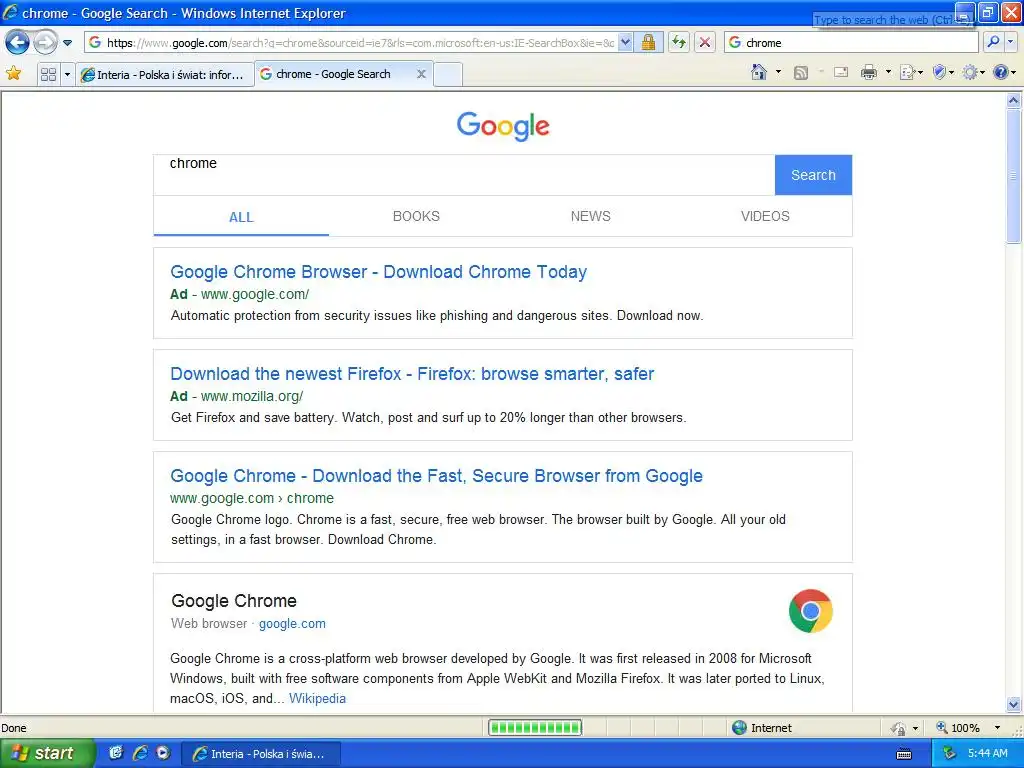Screen dimensions: 1024x768
Task: Switch to the Interia - Polska i świat tab
Action: 165,75
